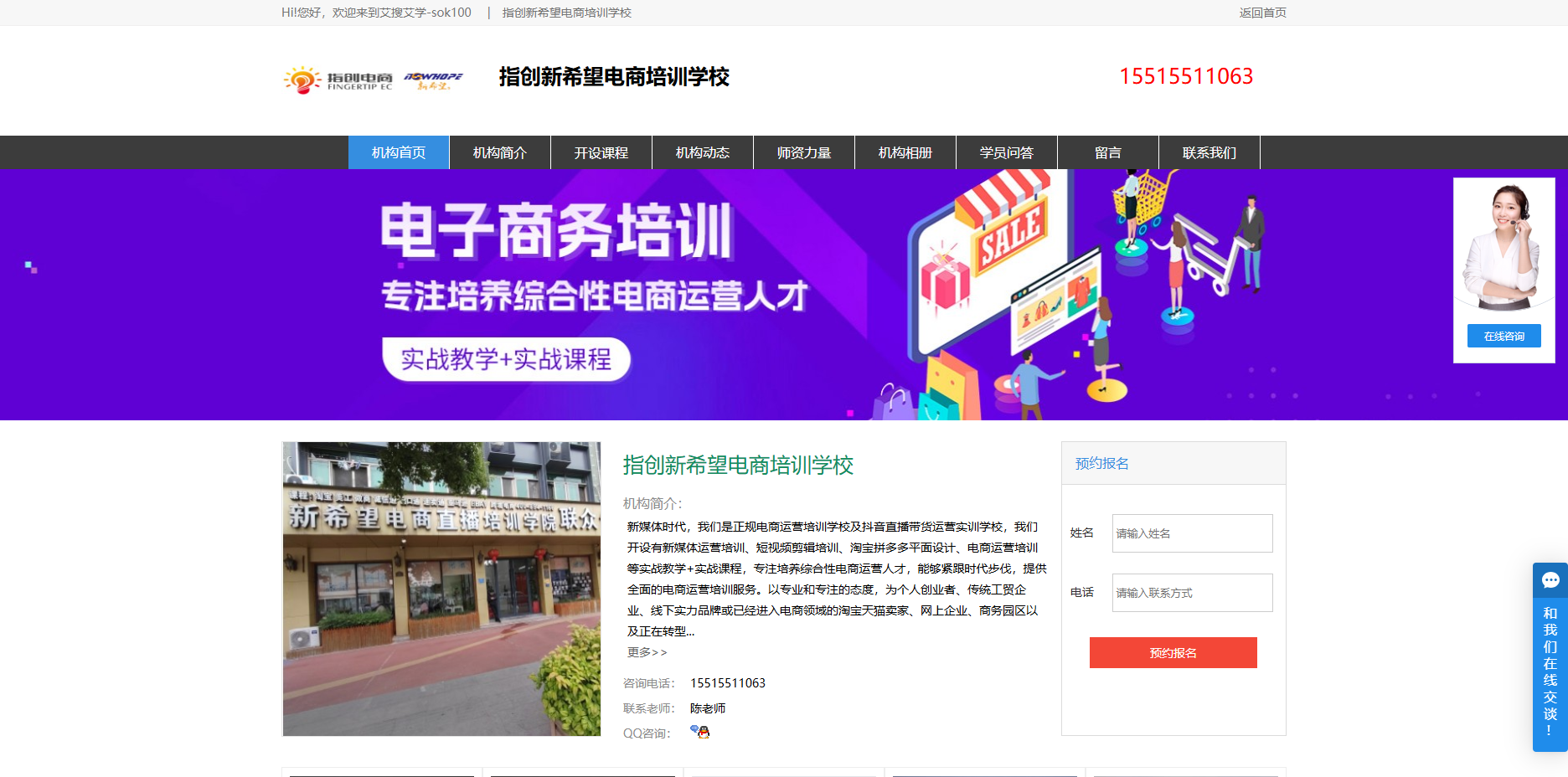The width and height of the screenshot is (1568, 777).
Task: Open the 机构相册 page
Action: coord(905,152)
